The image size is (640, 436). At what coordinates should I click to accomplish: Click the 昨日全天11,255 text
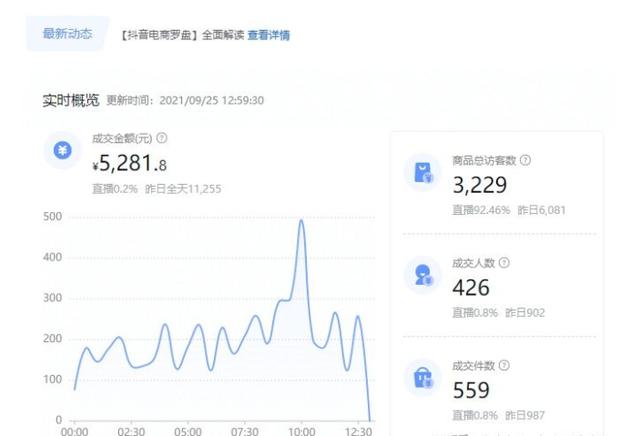click(183, 189)
